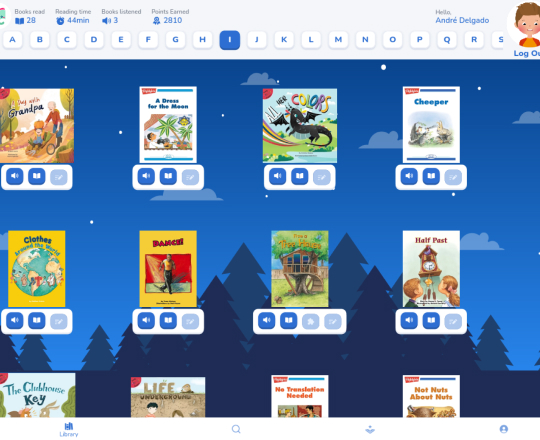Screen dimensions: 540x440
Task: Switch to level P books
Action: pos(420,40)
